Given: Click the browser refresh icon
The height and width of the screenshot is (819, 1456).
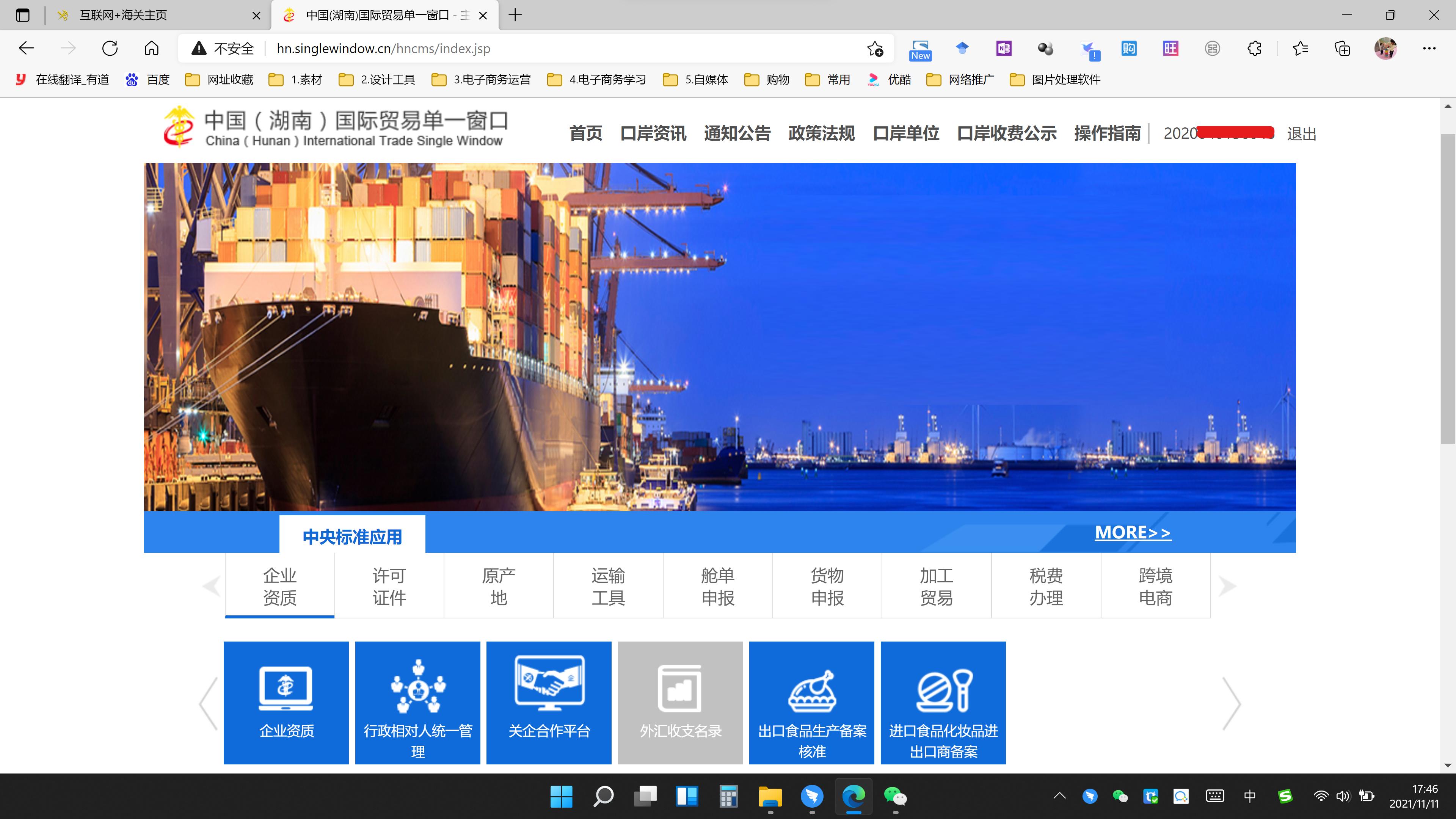Looking at the screenshot, I should coord(110,49).
